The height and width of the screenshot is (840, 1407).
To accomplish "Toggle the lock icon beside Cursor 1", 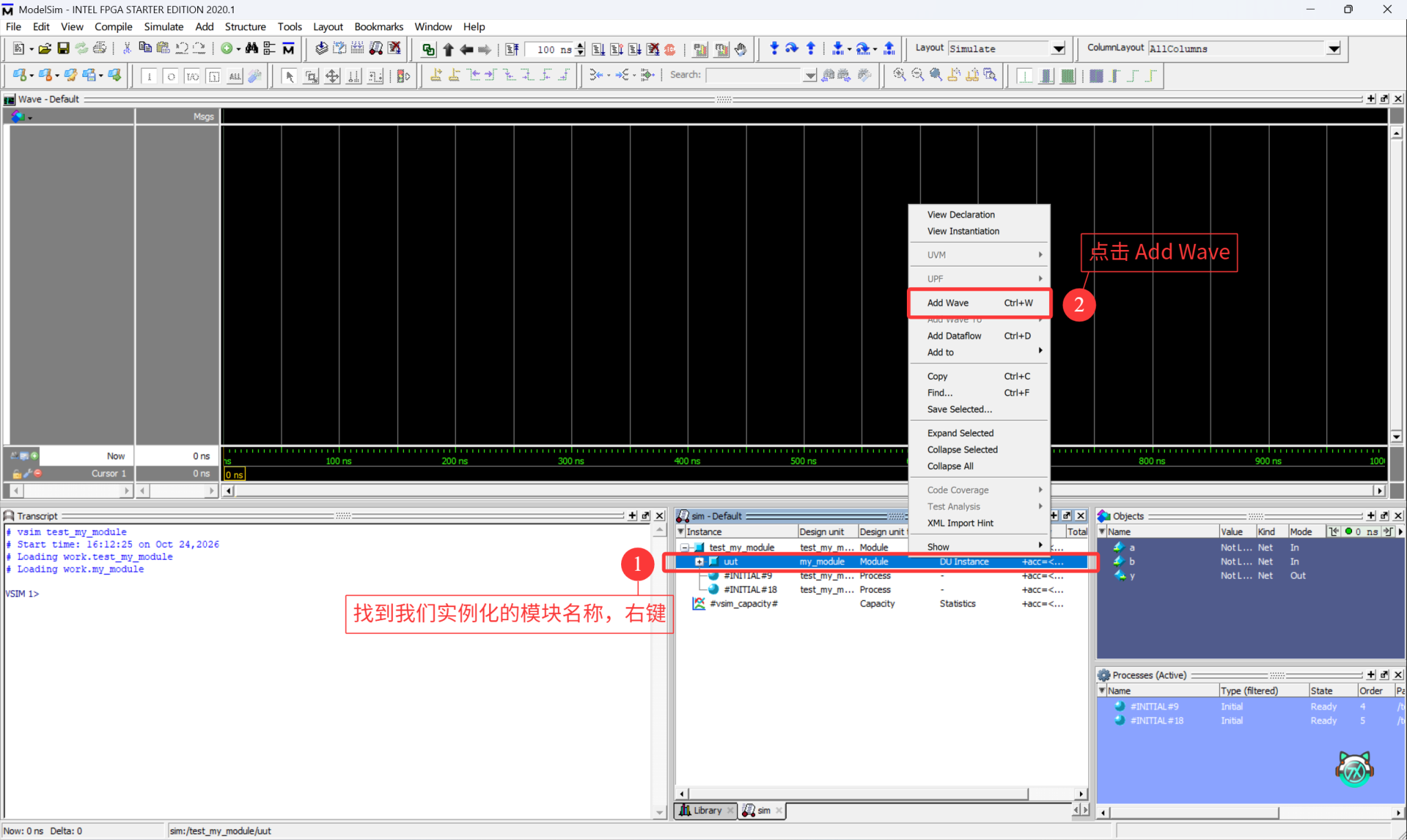I will coord(16,473).
